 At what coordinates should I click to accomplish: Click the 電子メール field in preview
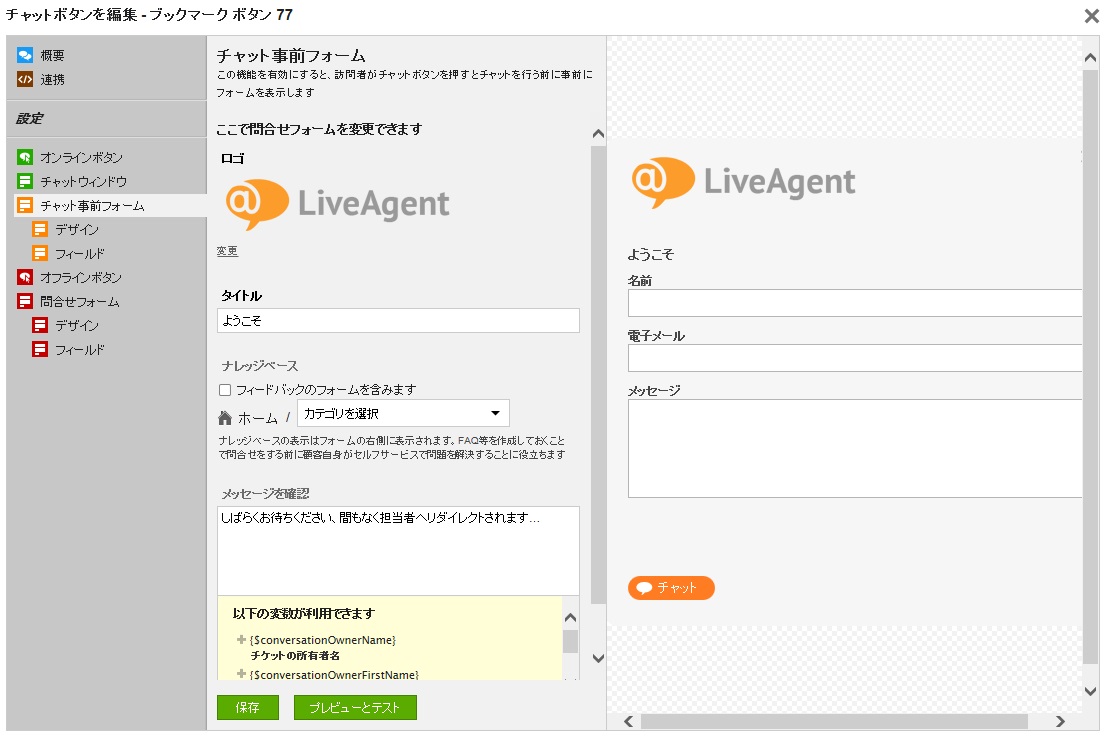point(854,358)
